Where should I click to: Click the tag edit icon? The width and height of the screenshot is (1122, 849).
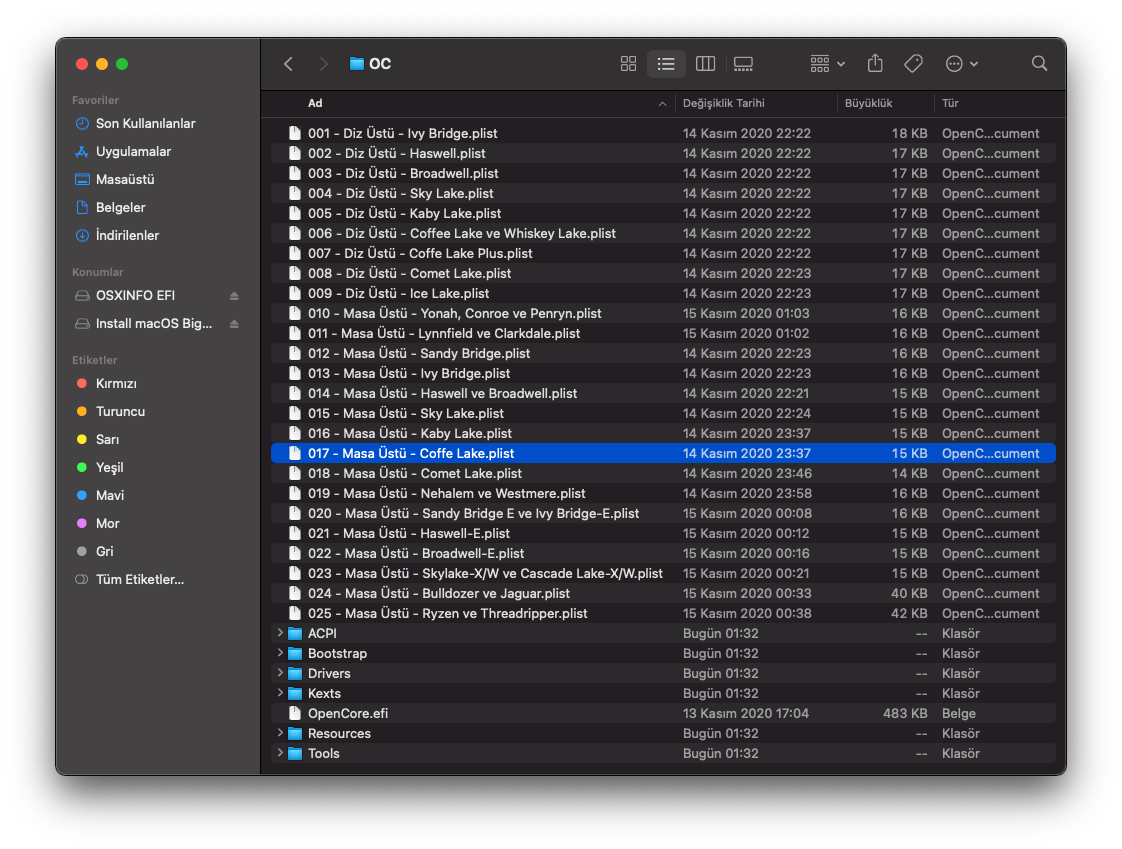coord(913,64)
